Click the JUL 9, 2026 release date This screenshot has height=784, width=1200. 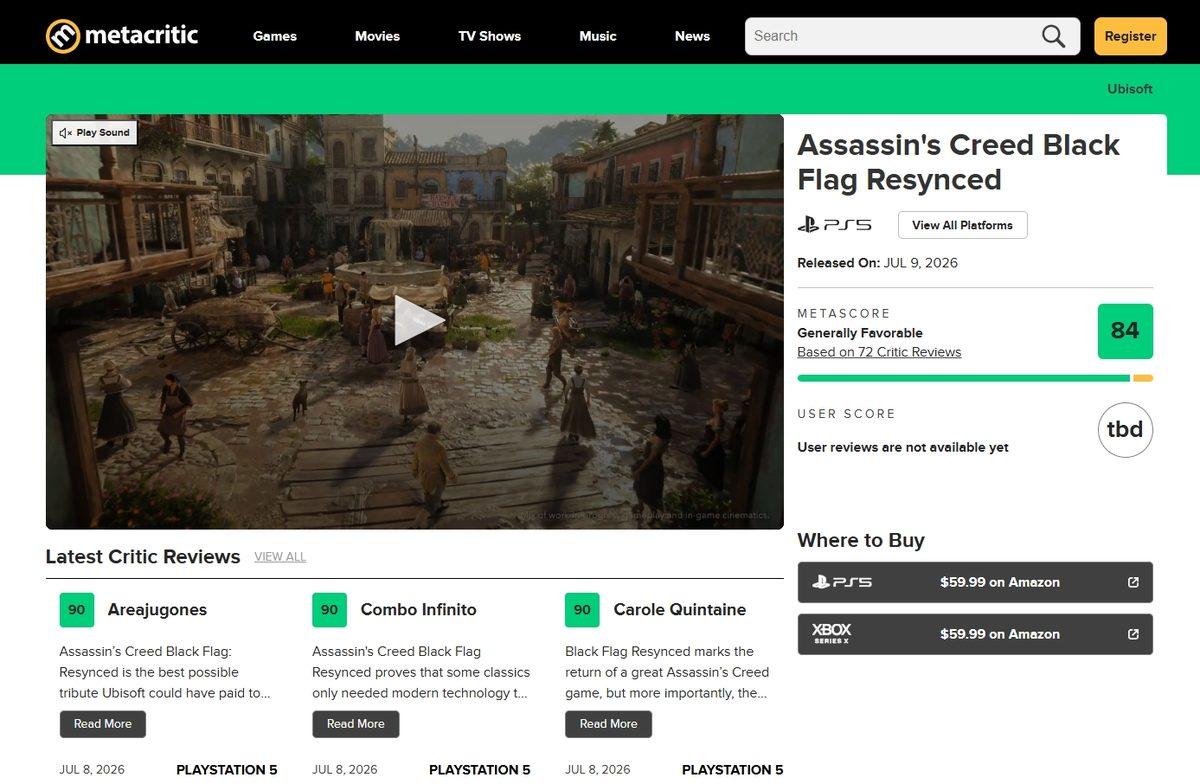pos(921,263)
